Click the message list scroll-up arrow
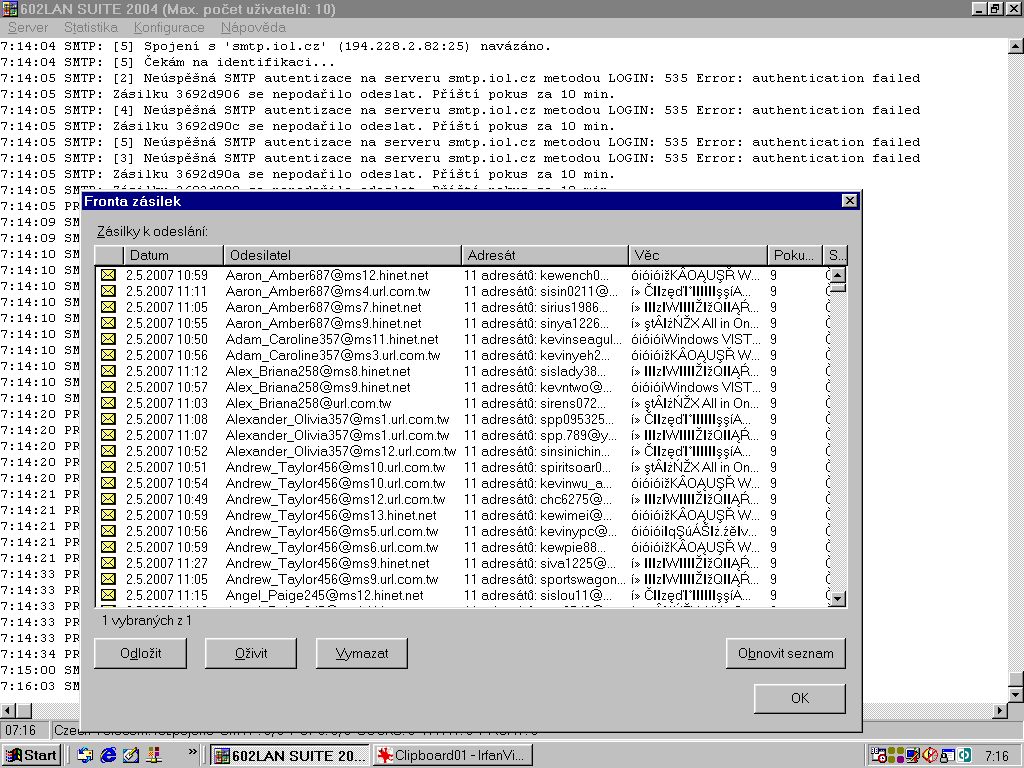The width and height of the screenshot is (1024, 768). tap(837, 275)
